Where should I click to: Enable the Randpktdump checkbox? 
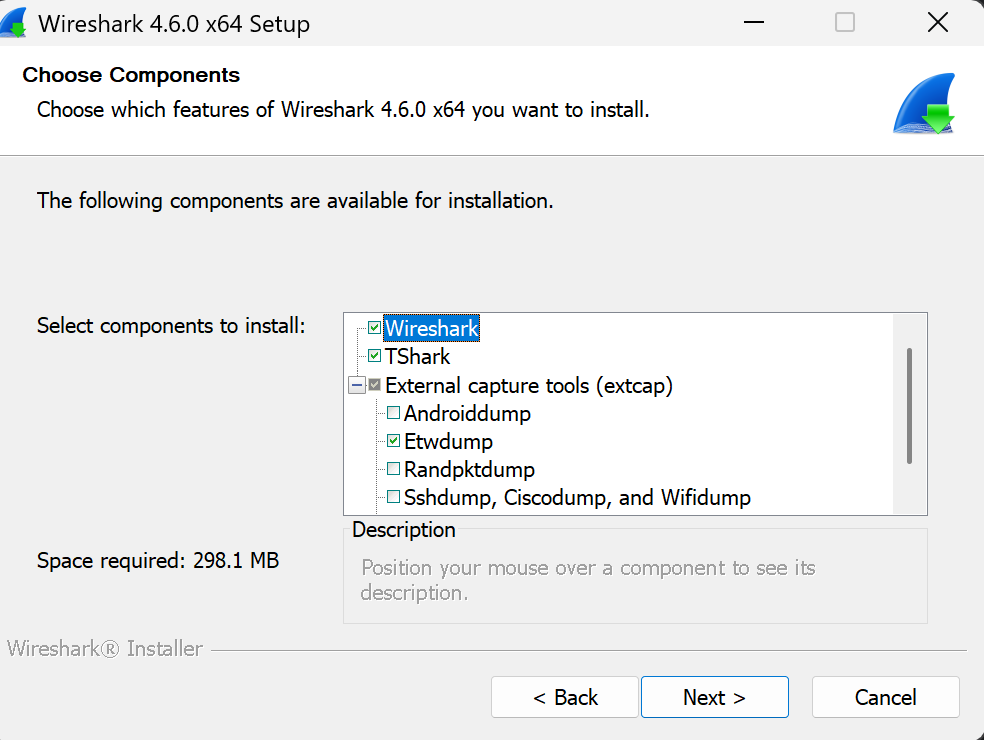393,469
